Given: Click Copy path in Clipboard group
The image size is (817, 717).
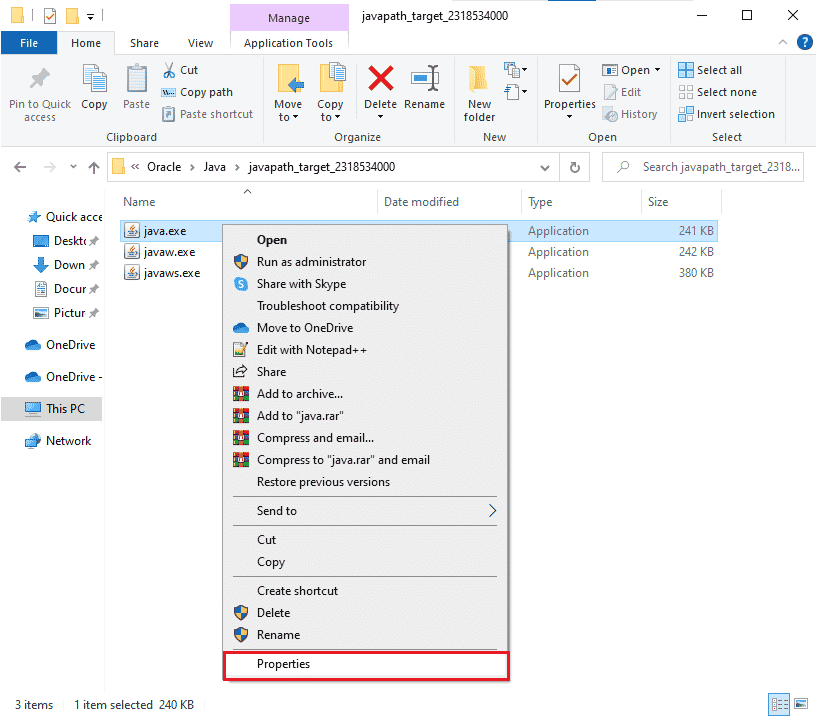Looking at the screenshot, I should 197,92.
